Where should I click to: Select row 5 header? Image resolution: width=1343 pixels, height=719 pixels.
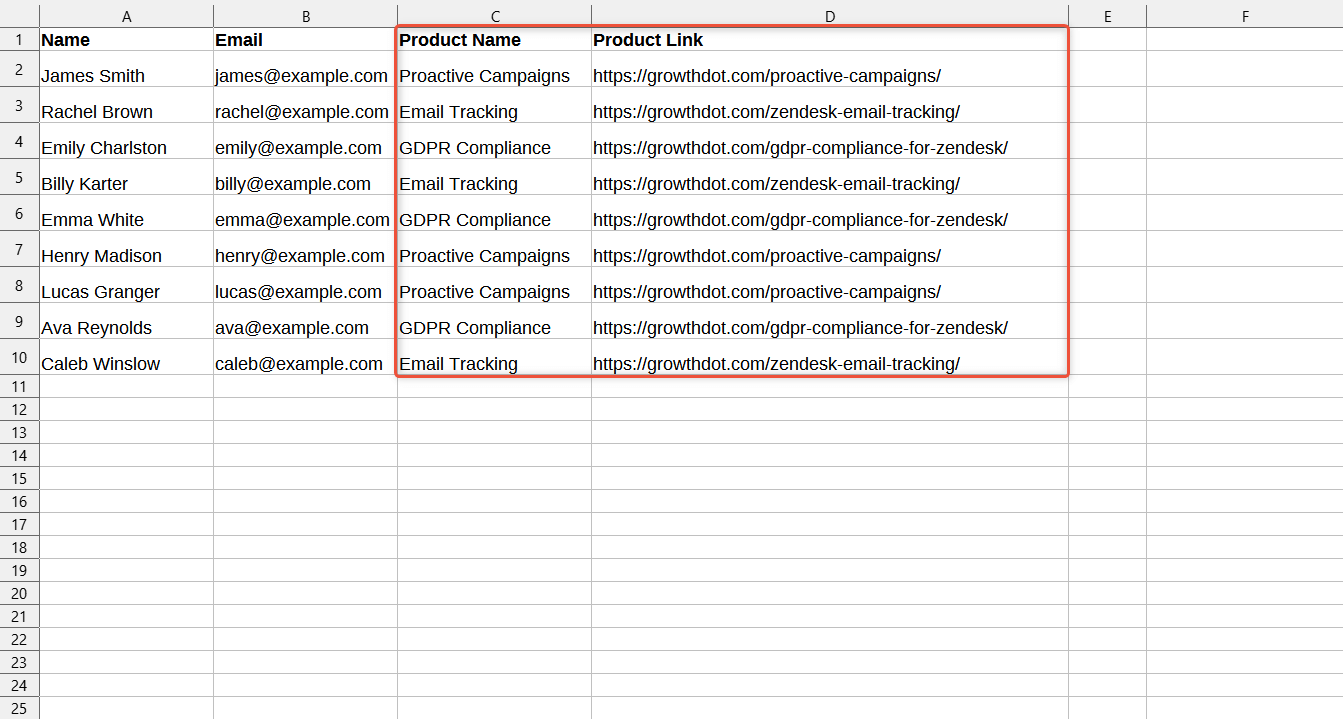coord(19,177)
